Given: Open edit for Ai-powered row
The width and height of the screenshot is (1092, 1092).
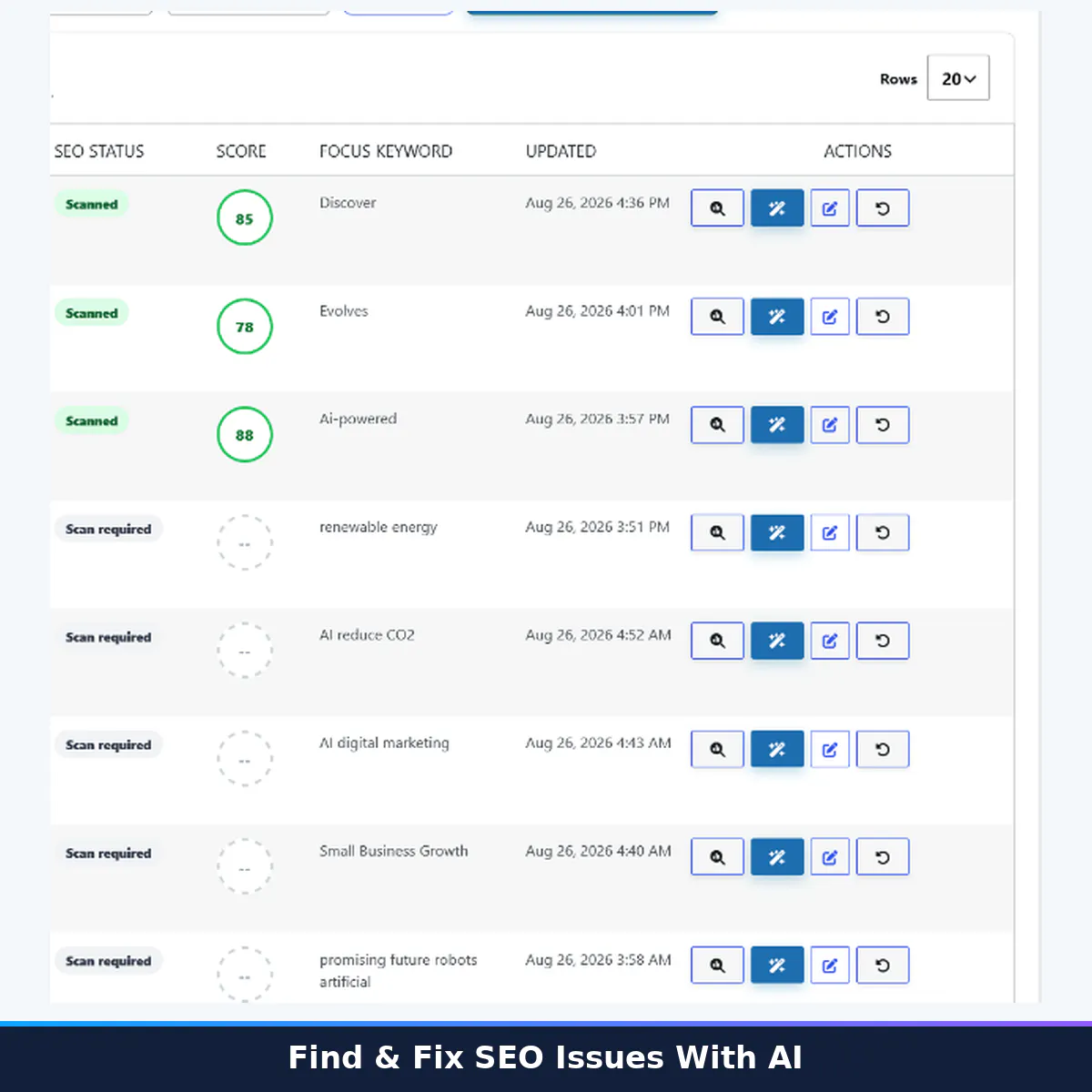Looking at the screenshot, I should (x=830, y=425).
